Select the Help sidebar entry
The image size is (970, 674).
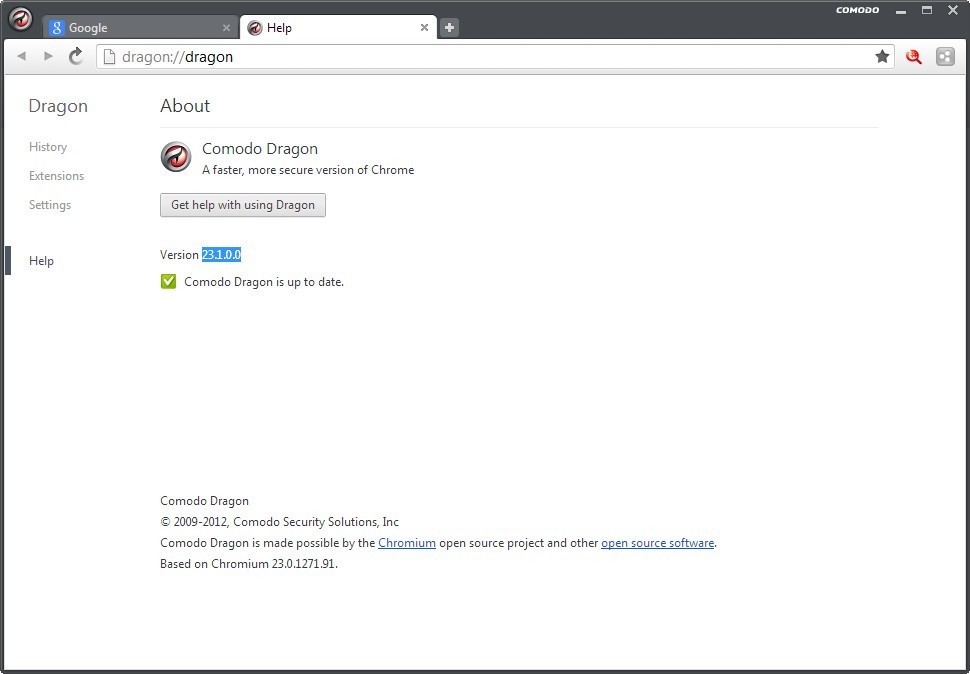(x=41, y=261)
